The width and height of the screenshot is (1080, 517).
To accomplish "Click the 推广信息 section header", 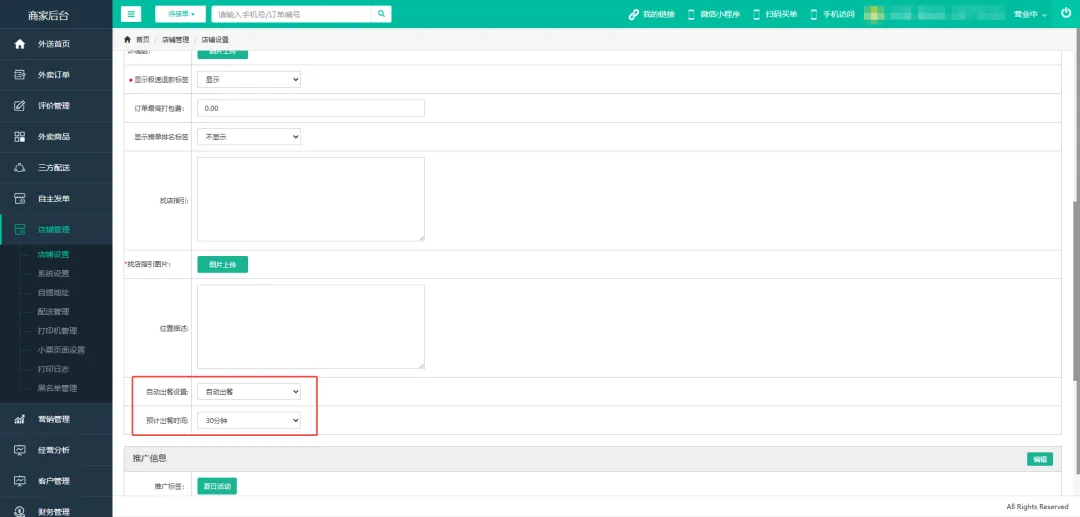I will tap(592, 458).
